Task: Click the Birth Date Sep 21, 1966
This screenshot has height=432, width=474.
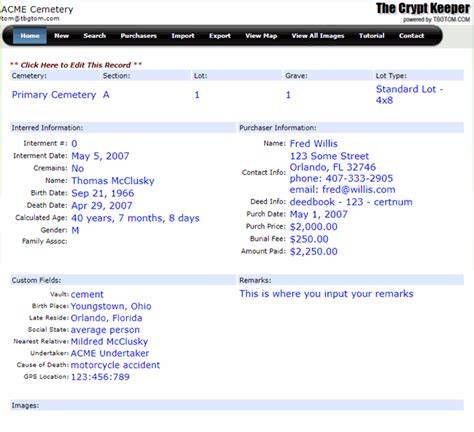Action: (103, 193)
